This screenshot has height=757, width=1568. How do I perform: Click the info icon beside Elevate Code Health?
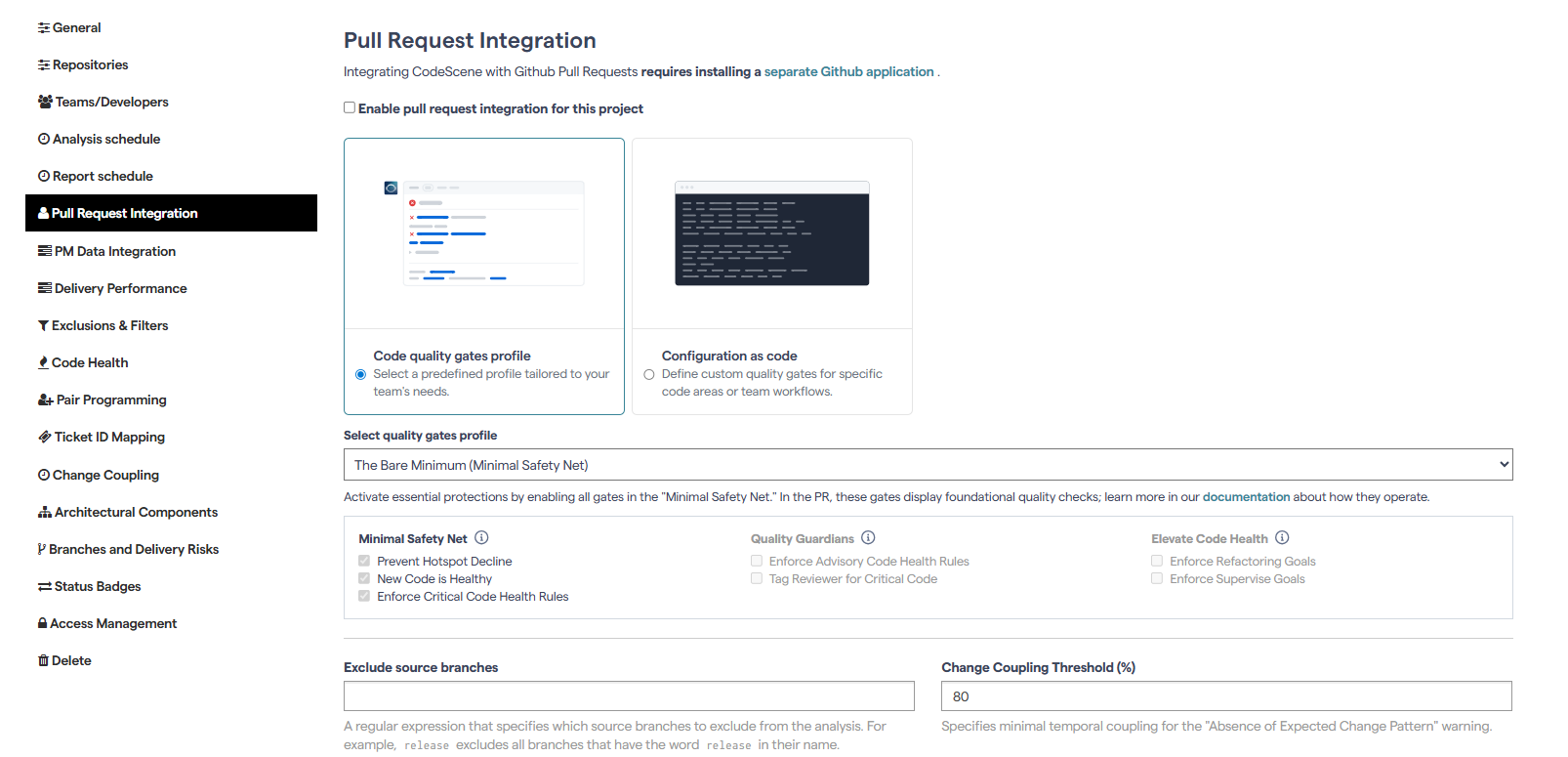[x=1282, y=538]
